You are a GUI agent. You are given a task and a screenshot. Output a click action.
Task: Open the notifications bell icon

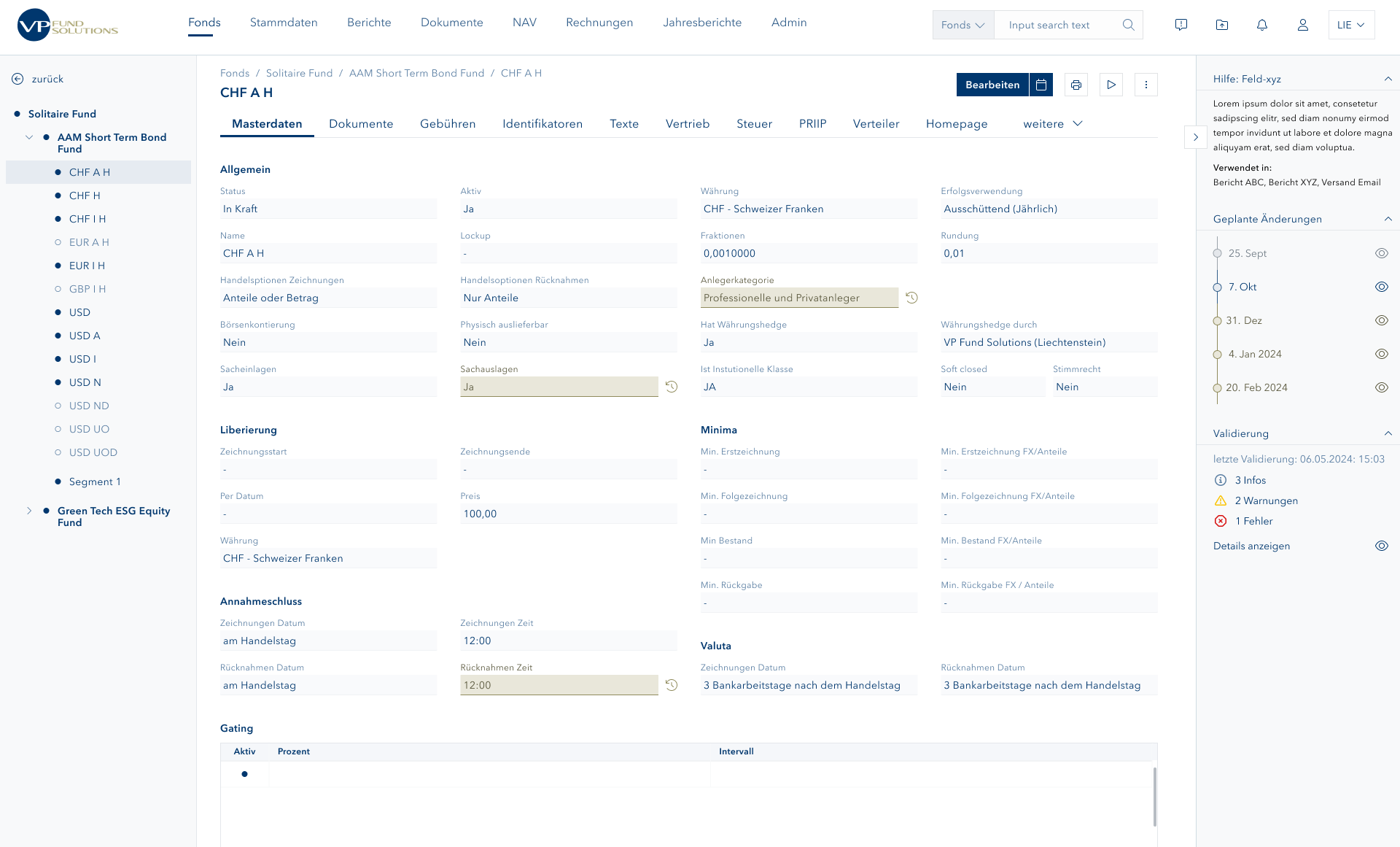pos(1261,25)
